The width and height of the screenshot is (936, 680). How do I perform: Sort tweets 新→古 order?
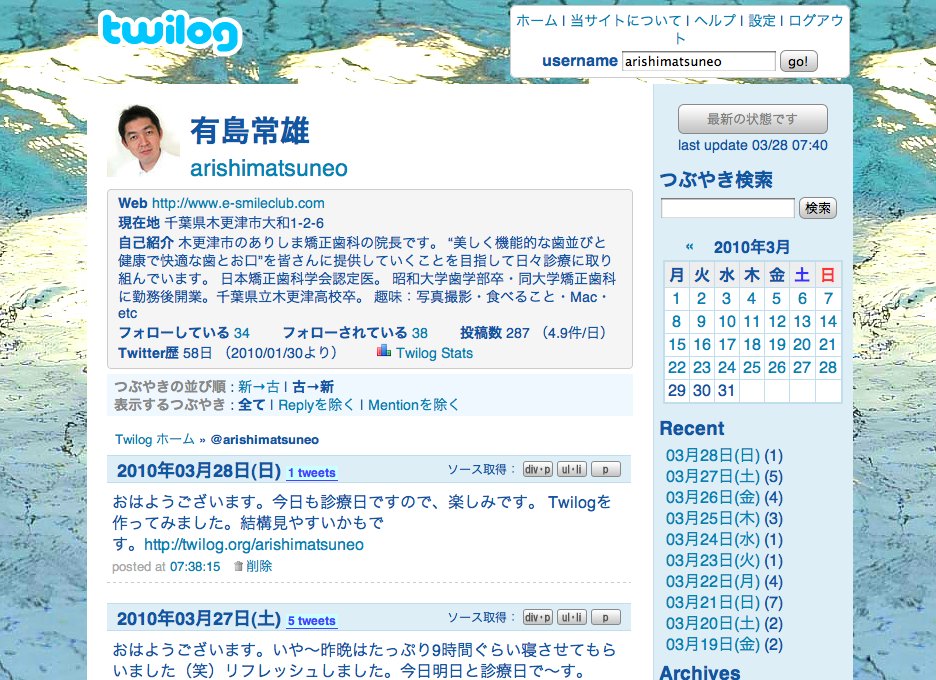click(x=258, y=386)
